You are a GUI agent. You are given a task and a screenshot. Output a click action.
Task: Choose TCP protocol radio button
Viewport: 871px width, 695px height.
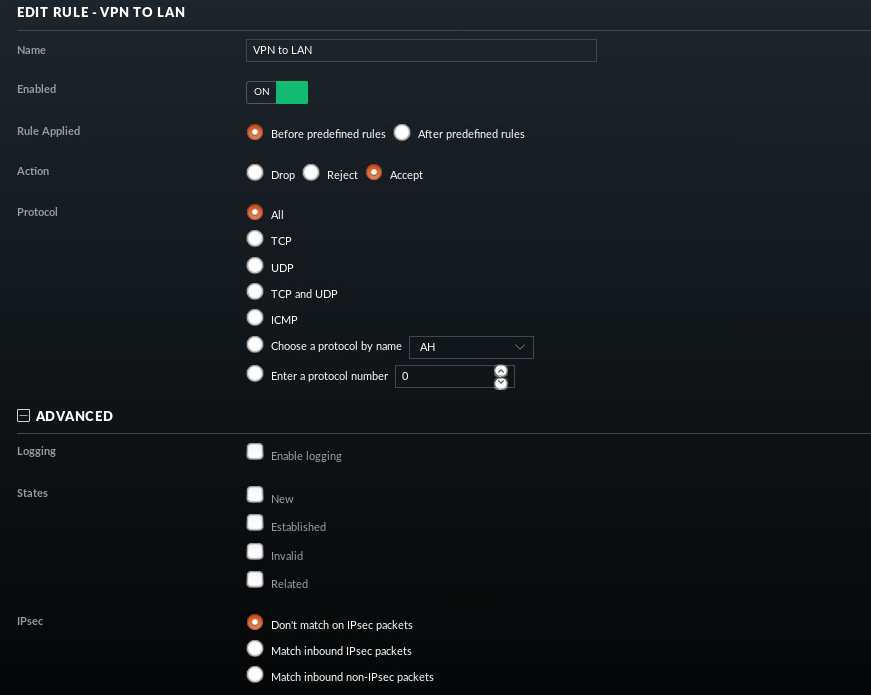click(x=255, y=239)
